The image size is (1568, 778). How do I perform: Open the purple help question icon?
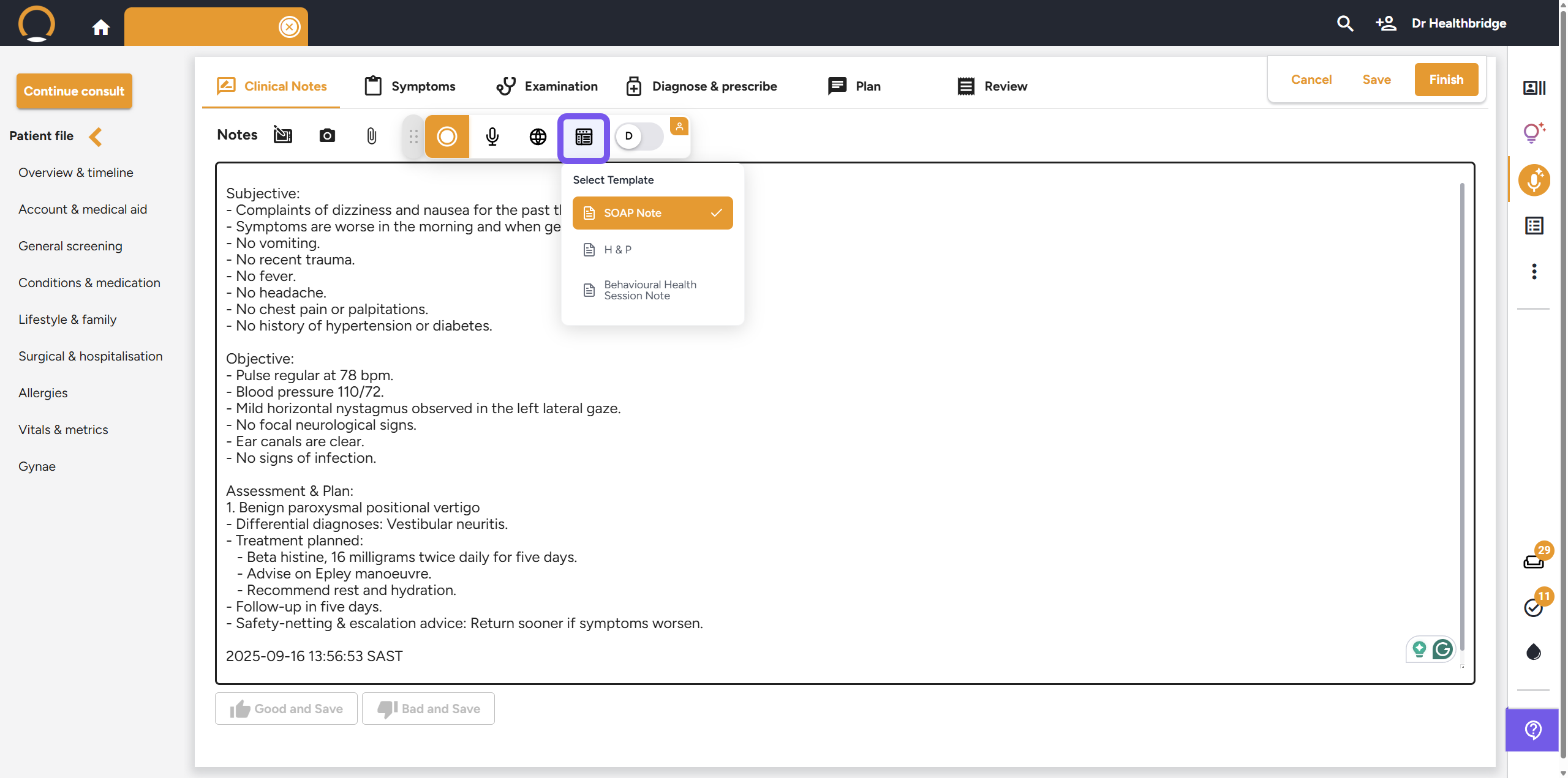(1532, 730)
